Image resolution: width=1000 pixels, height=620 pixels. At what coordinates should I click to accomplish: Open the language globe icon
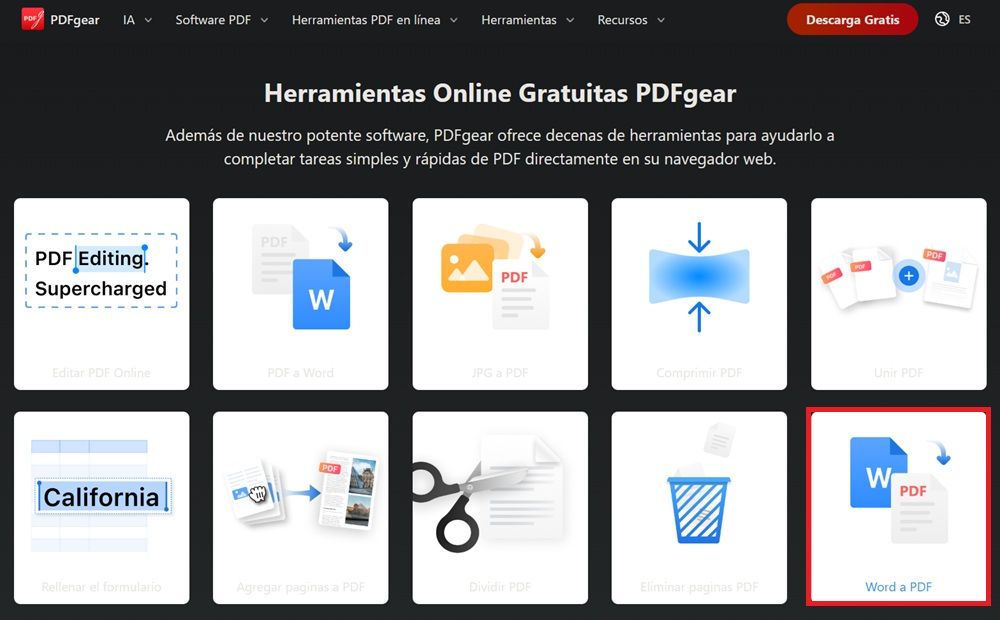pyautogui.click(x=942, y=19)
